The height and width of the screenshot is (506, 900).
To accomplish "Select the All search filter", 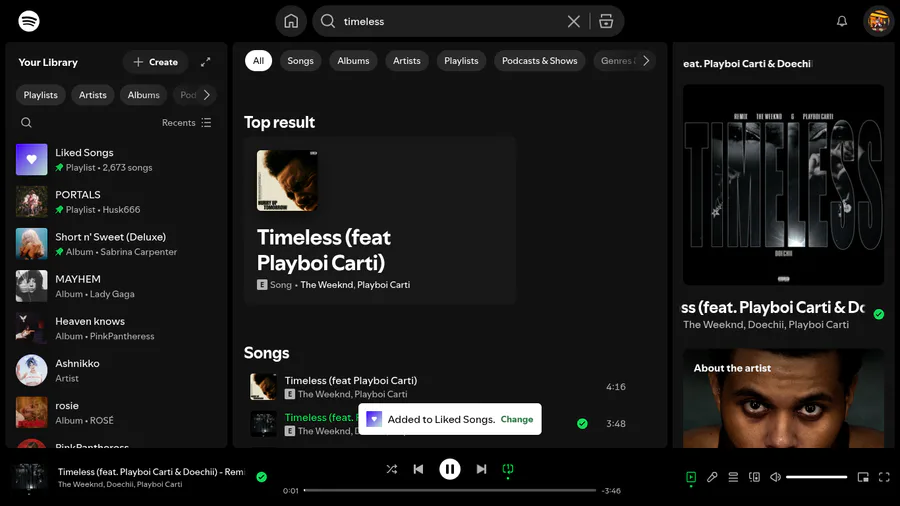I will pyautogui.click(x=258, y=60).
